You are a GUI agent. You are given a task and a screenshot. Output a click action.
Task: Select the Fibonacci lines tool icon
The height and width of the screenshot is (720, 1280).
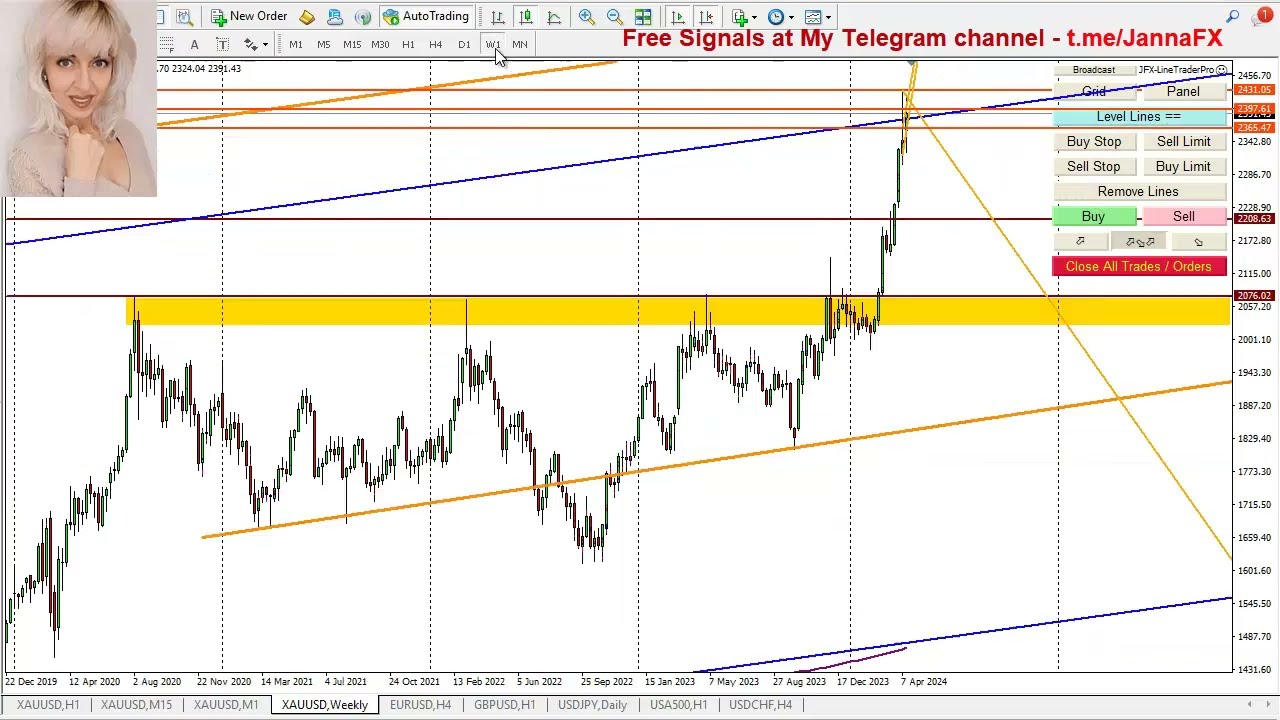click(166, 44)
